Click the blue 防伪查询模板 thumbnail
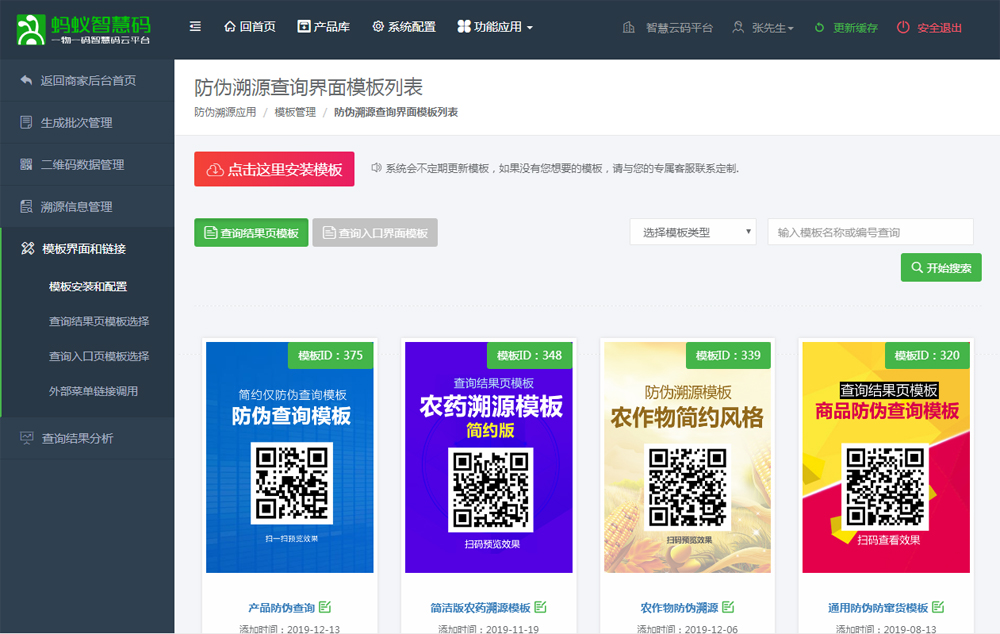The width and height of the screenshot is (1000, 634). 290,457
